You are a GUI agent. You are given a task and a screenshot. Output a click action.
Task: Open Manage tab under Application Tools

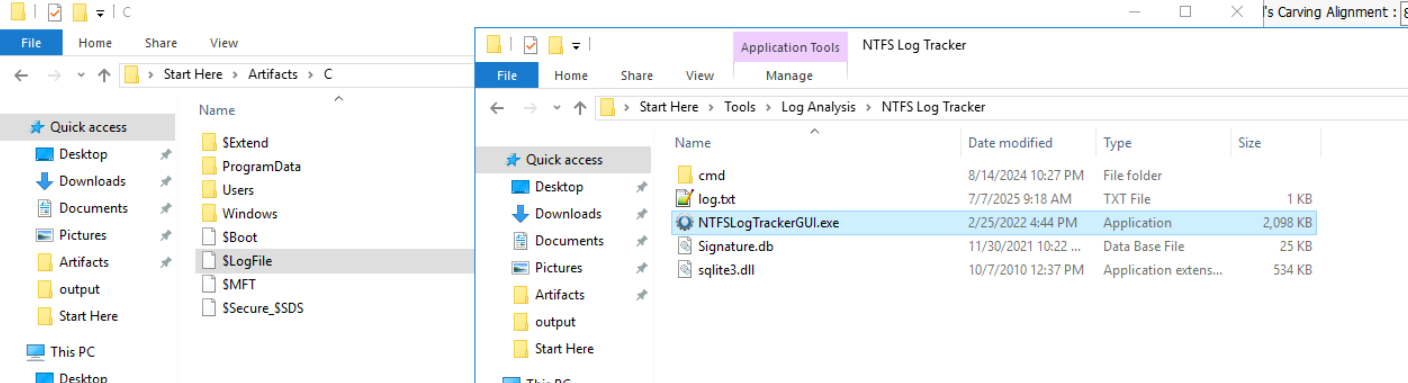[x=789, y=75]
